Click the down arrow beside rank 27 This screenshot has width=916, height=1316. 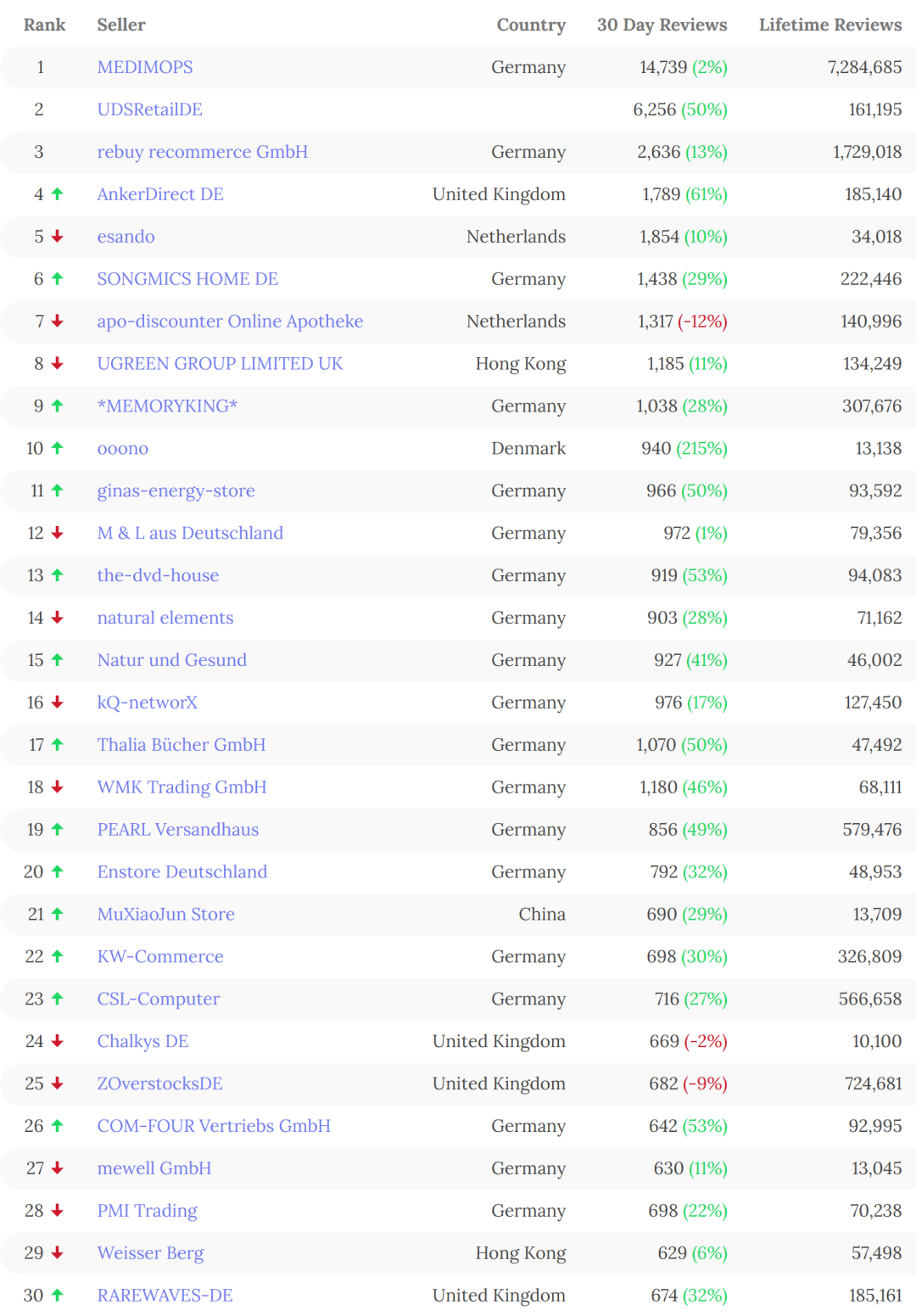click(58, 1168)
